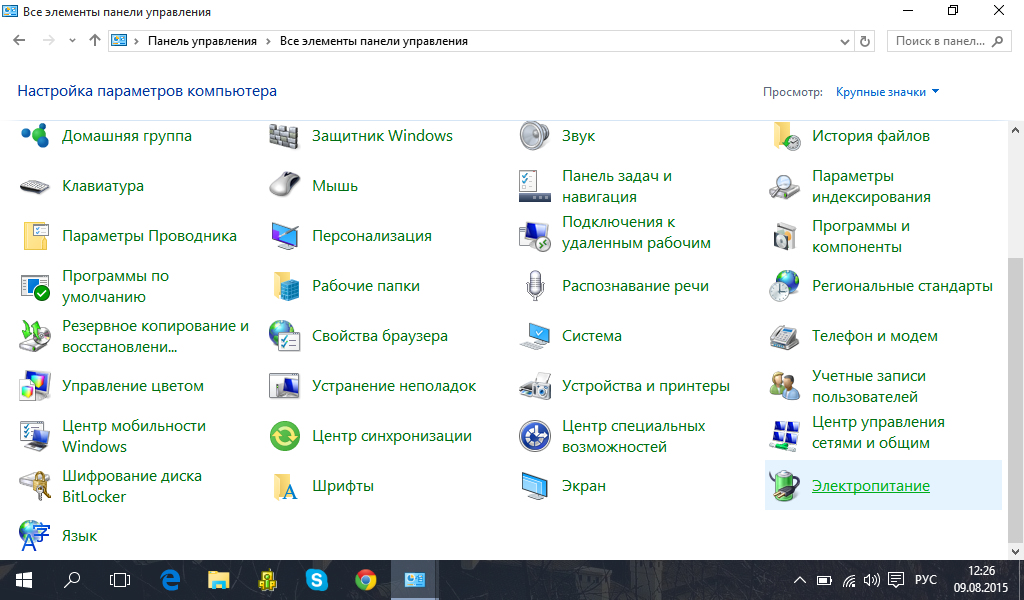The height and width of the screenshot is (600, 1024).
Task: Open the Распознавание речи microphone icon
Action: pos(534,286)
